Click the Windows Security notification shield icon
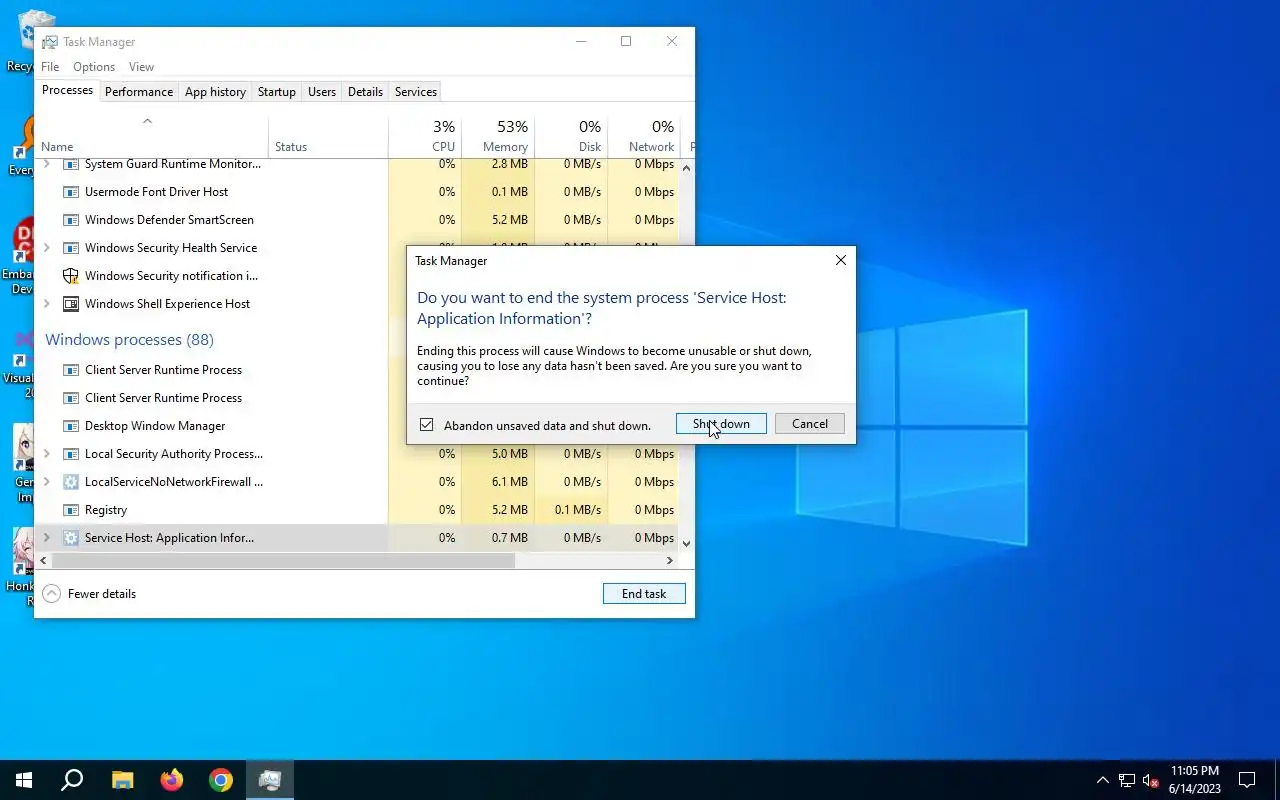Image resolution: width=1280 pixels, height=800 pixels. [x=71, y=276]
